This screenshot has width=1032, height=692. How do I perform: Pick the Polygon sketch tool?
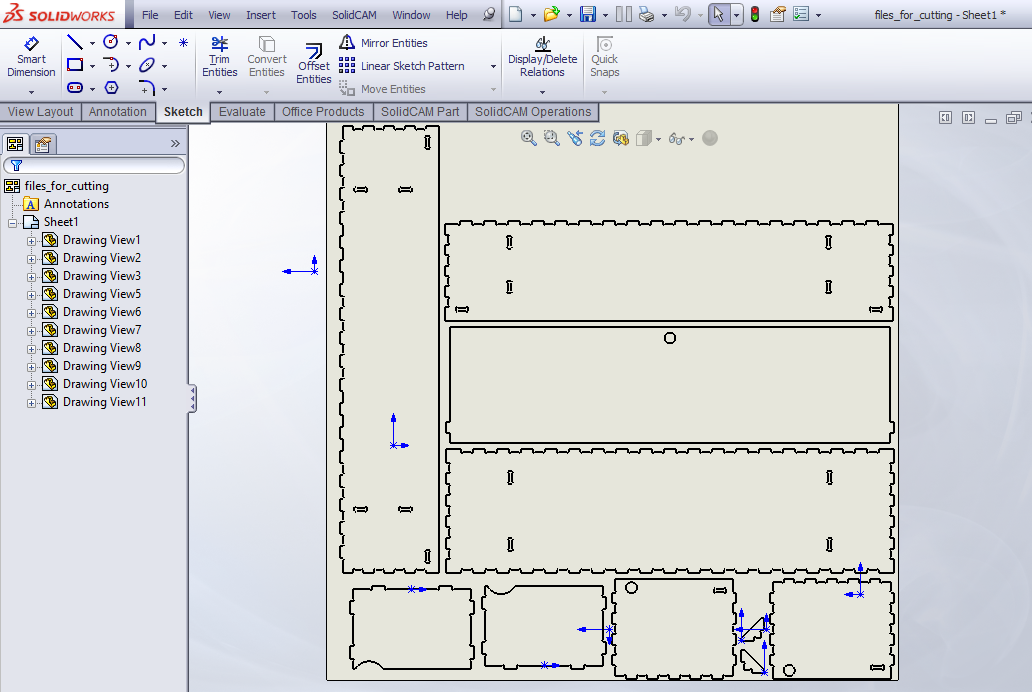[111, 88]
